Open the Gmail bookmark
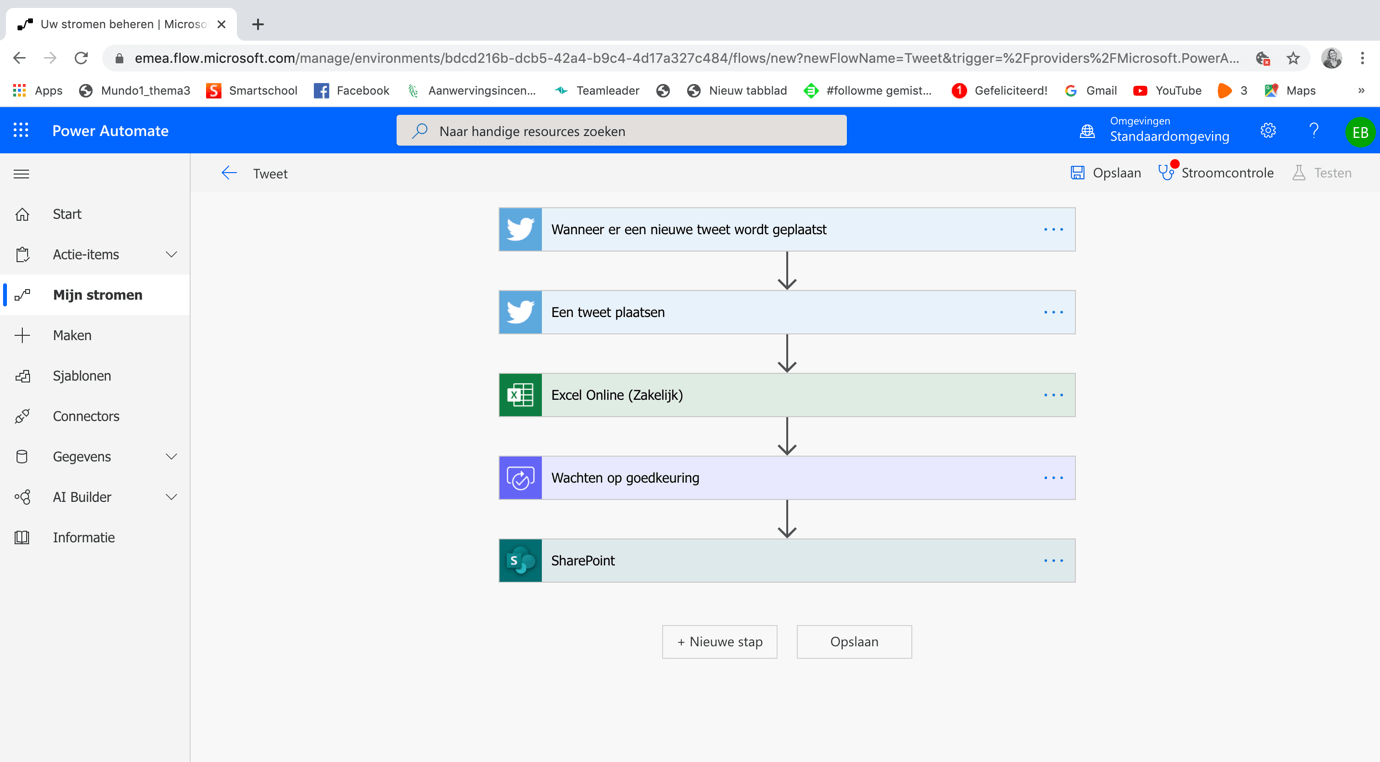Screen dimensions: 1380x762 (1090, 90)
